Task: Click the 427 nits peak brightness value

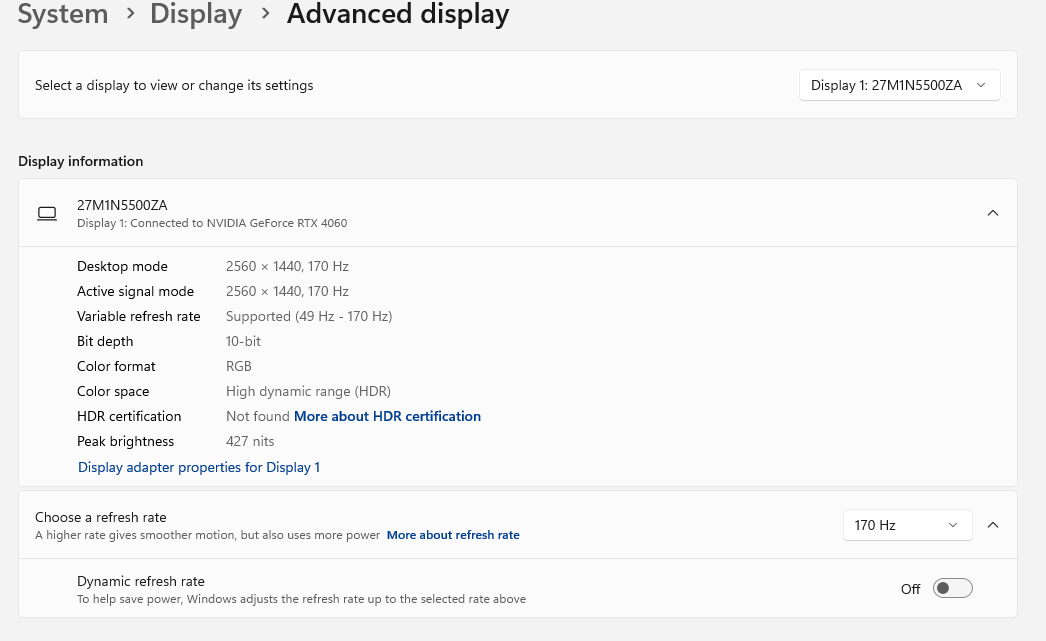Action: point(250,441)
